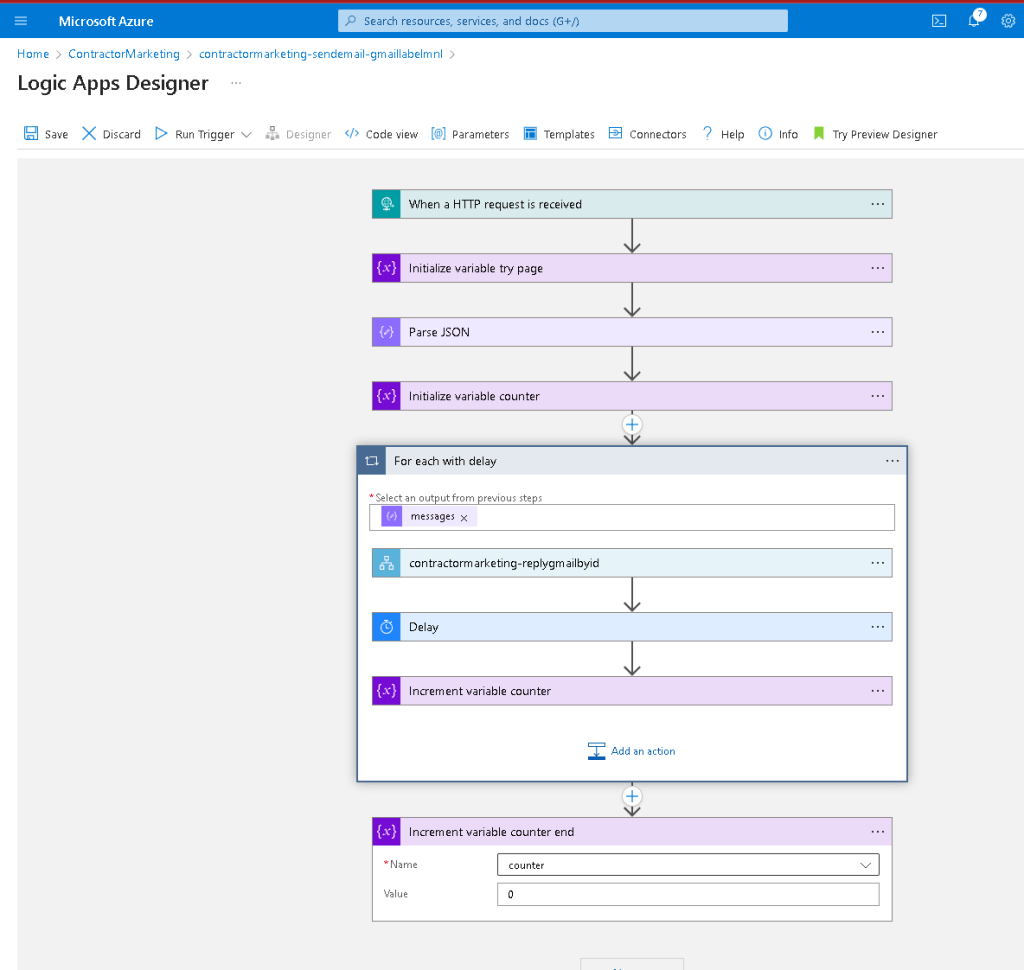Click the search resources box
The height and width of the screenshot is (970, 1024).
point(563,21)
